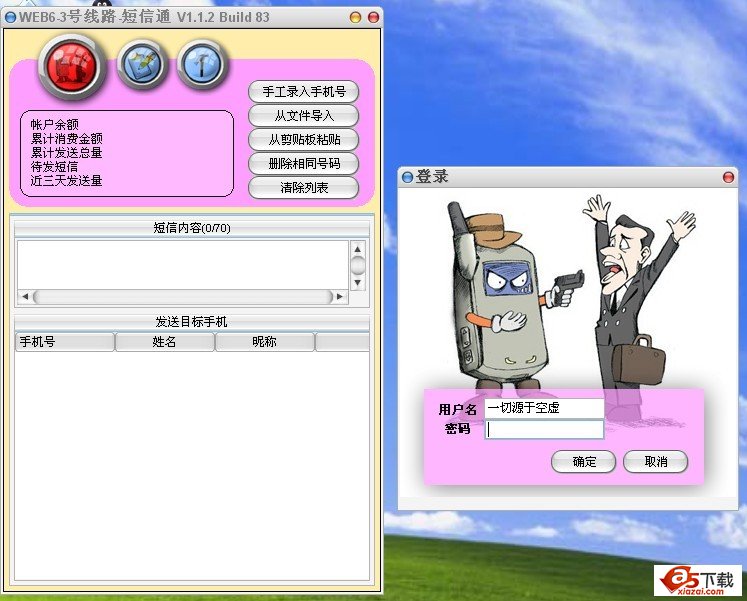This screenshot has width=747, height=601.
Task: Click the 待发短信 label text
Action: click(54, 167)
